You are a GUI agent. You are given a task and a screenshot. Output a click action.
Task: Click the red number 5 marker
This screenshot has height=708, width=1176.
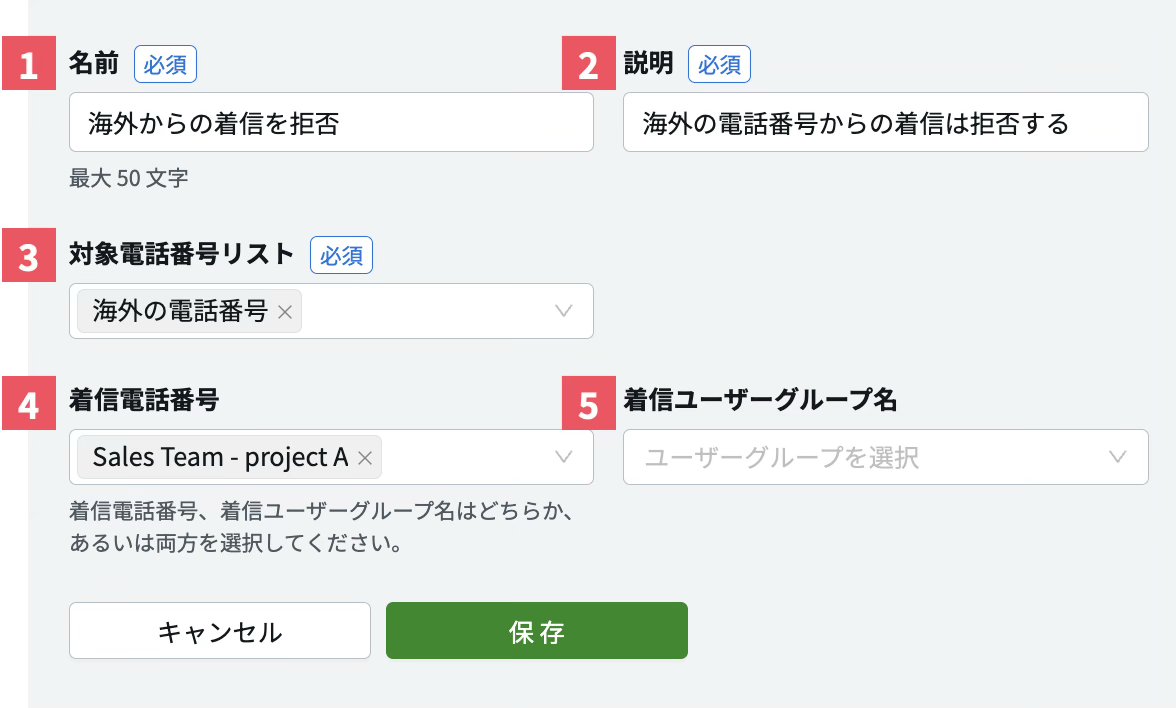coord(589,403)
